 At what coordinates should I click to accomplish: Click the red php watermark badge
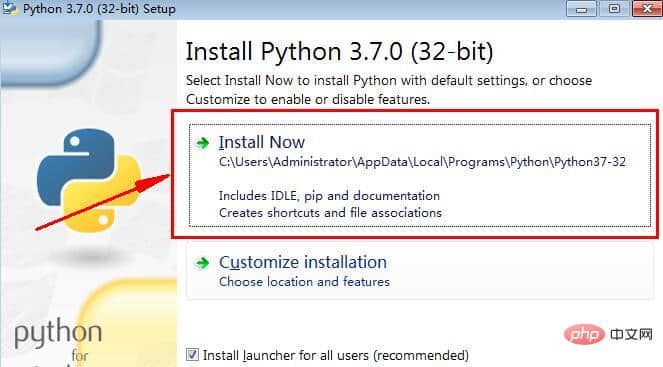pos(584,335)
